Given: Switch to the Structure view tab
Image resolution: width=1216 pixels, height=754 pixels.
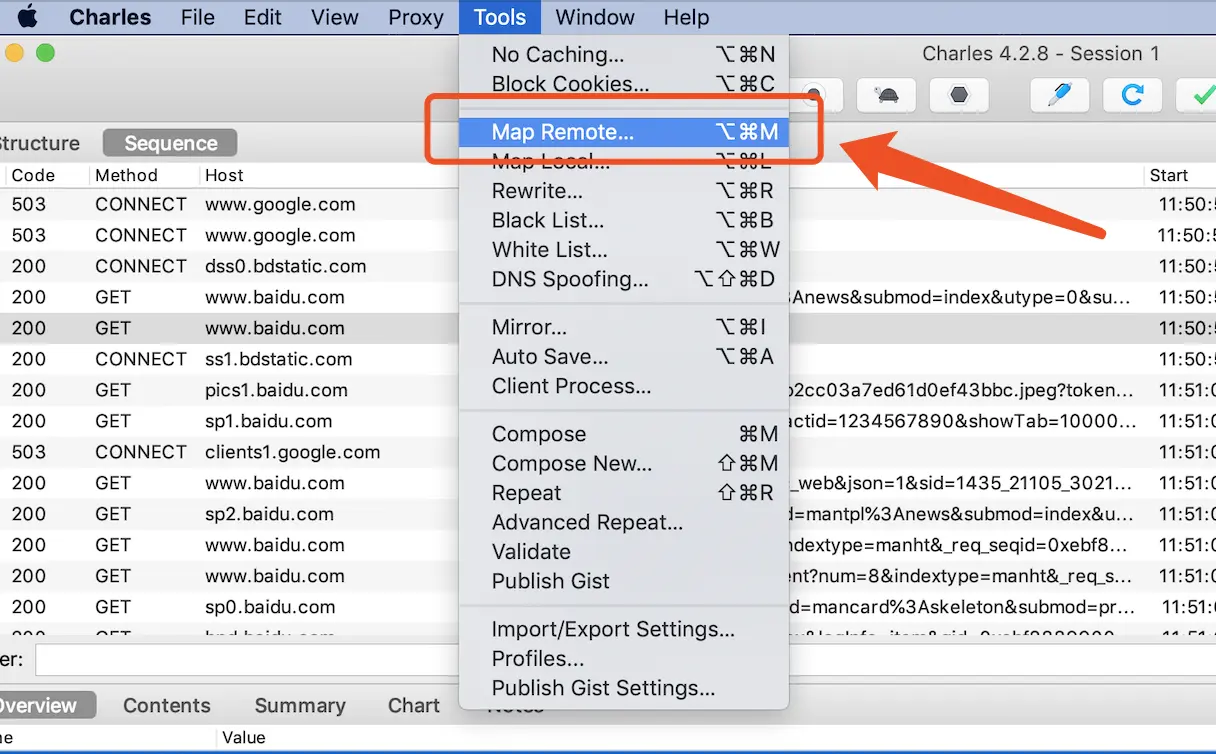Looking at the screenshot, I should tap(40, 143).
